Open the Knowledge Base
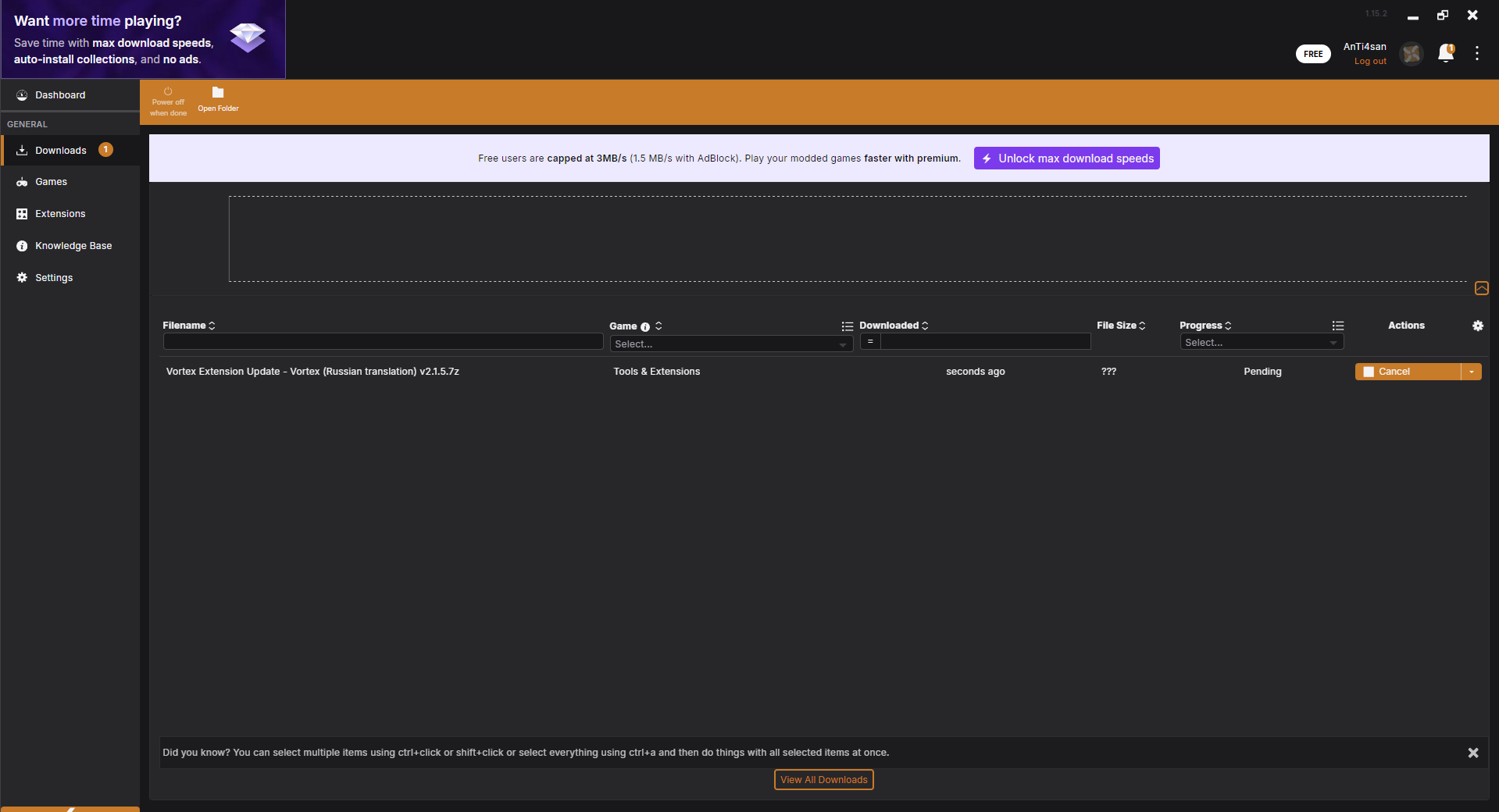1499x812 pixels. click(x=73, y=245)
